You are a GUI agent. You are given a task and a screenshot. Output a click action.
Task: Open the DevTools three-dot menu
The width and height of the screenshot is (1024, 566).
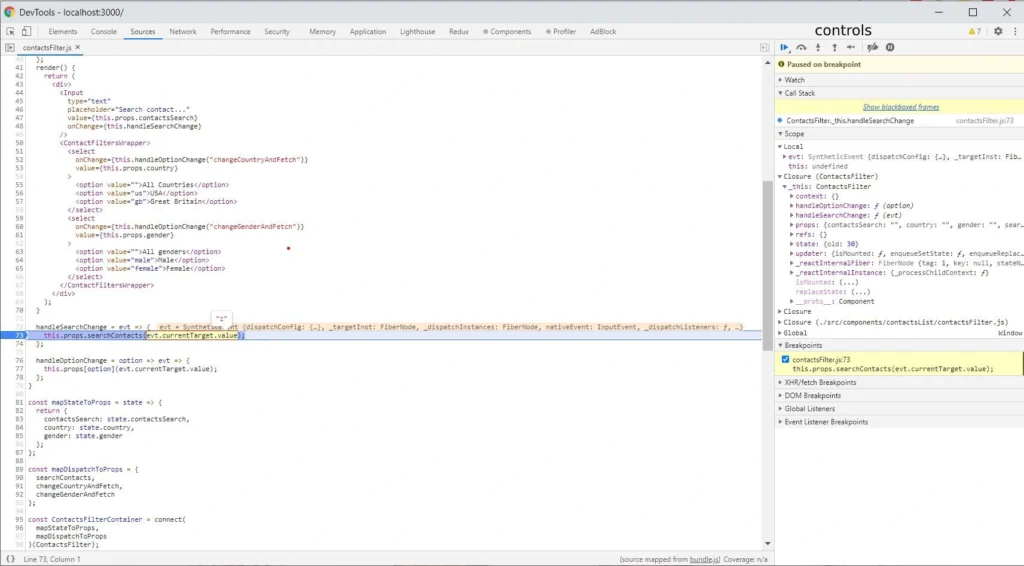click(1015, 31)
